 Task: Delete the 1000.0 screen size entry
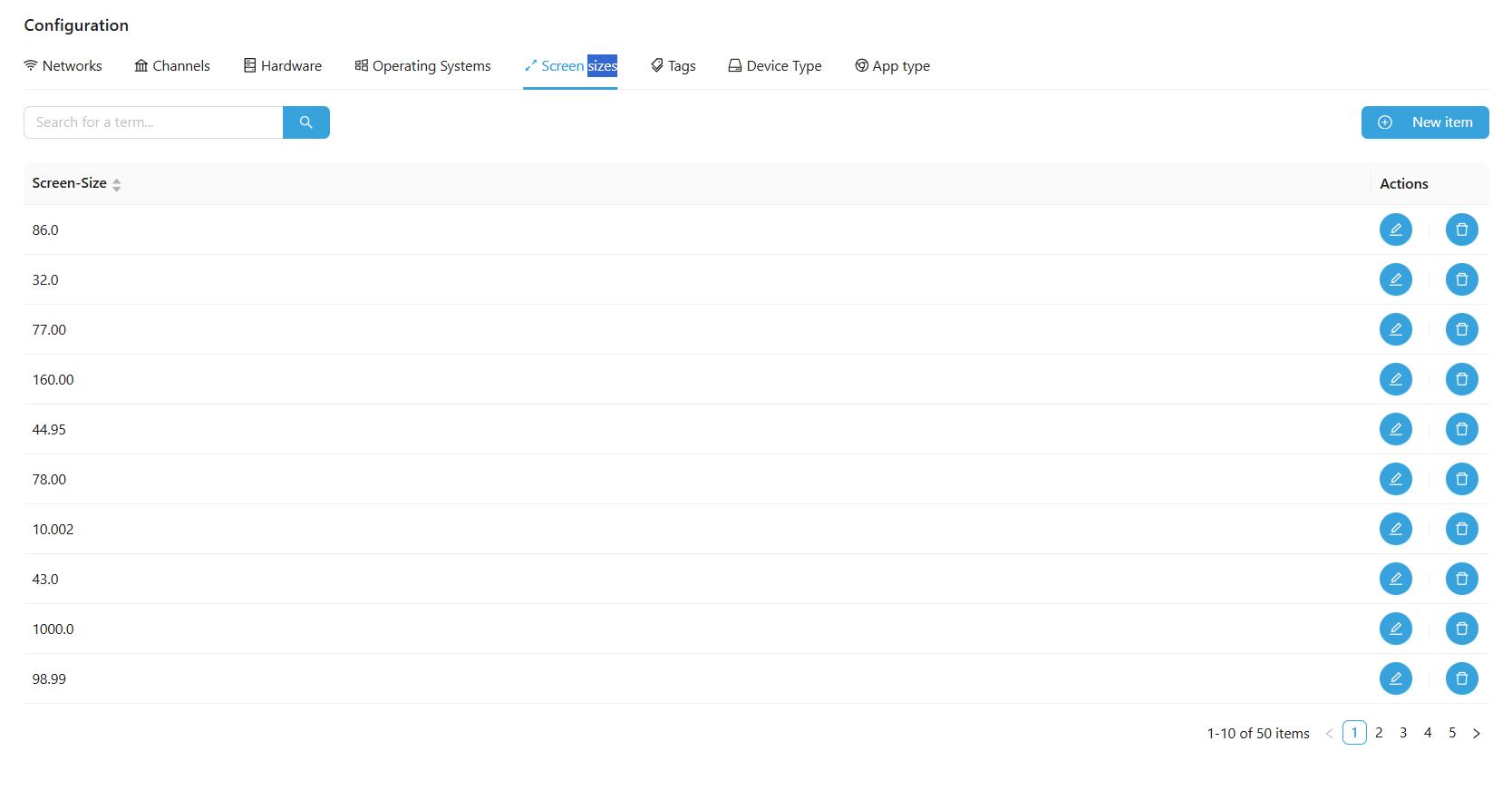[1461, 629]
